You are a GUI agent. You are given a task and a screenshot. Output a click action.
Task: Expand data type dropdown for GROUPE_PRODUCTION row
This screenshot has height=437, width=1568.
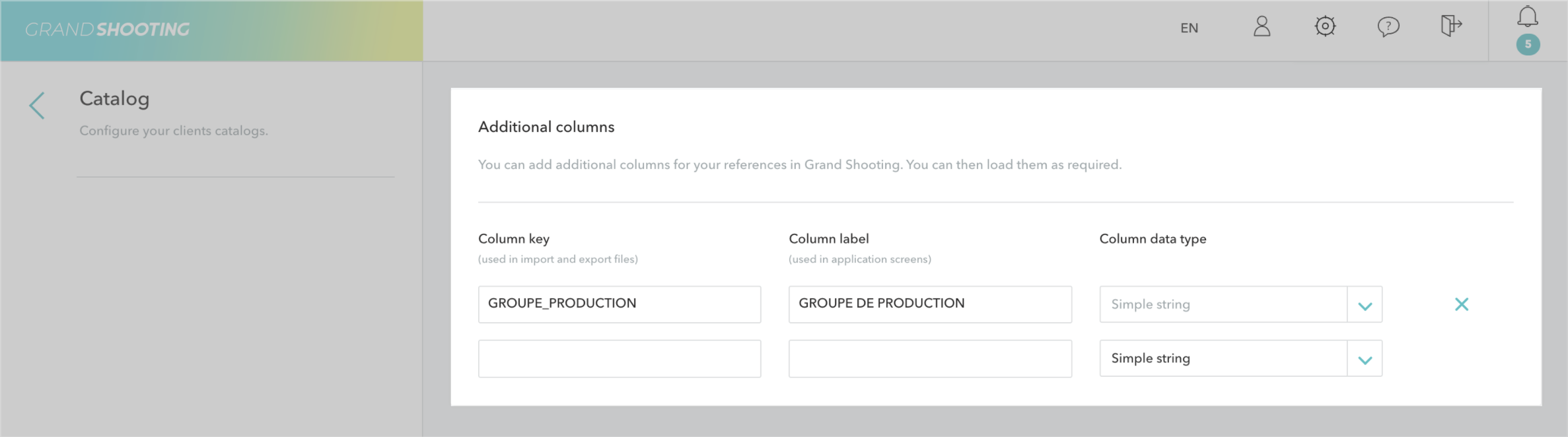(x=1365, y=305)
